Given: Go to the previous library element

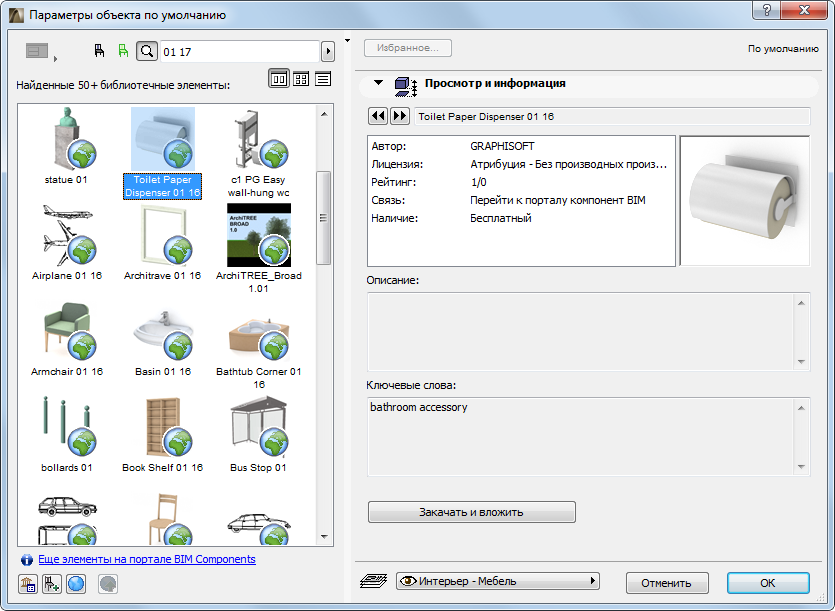Looking at the screenshot, I should (378, 116).
